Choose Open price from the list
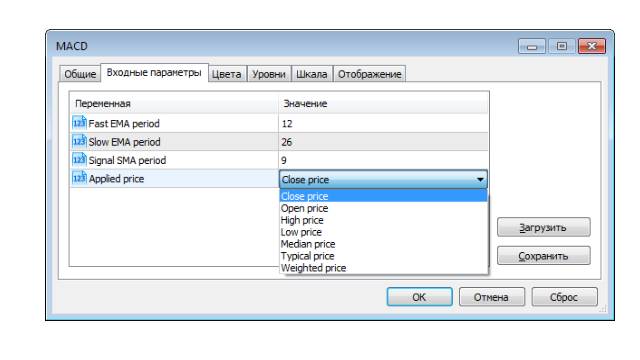The image size is (640, 360). click(384, 208)
